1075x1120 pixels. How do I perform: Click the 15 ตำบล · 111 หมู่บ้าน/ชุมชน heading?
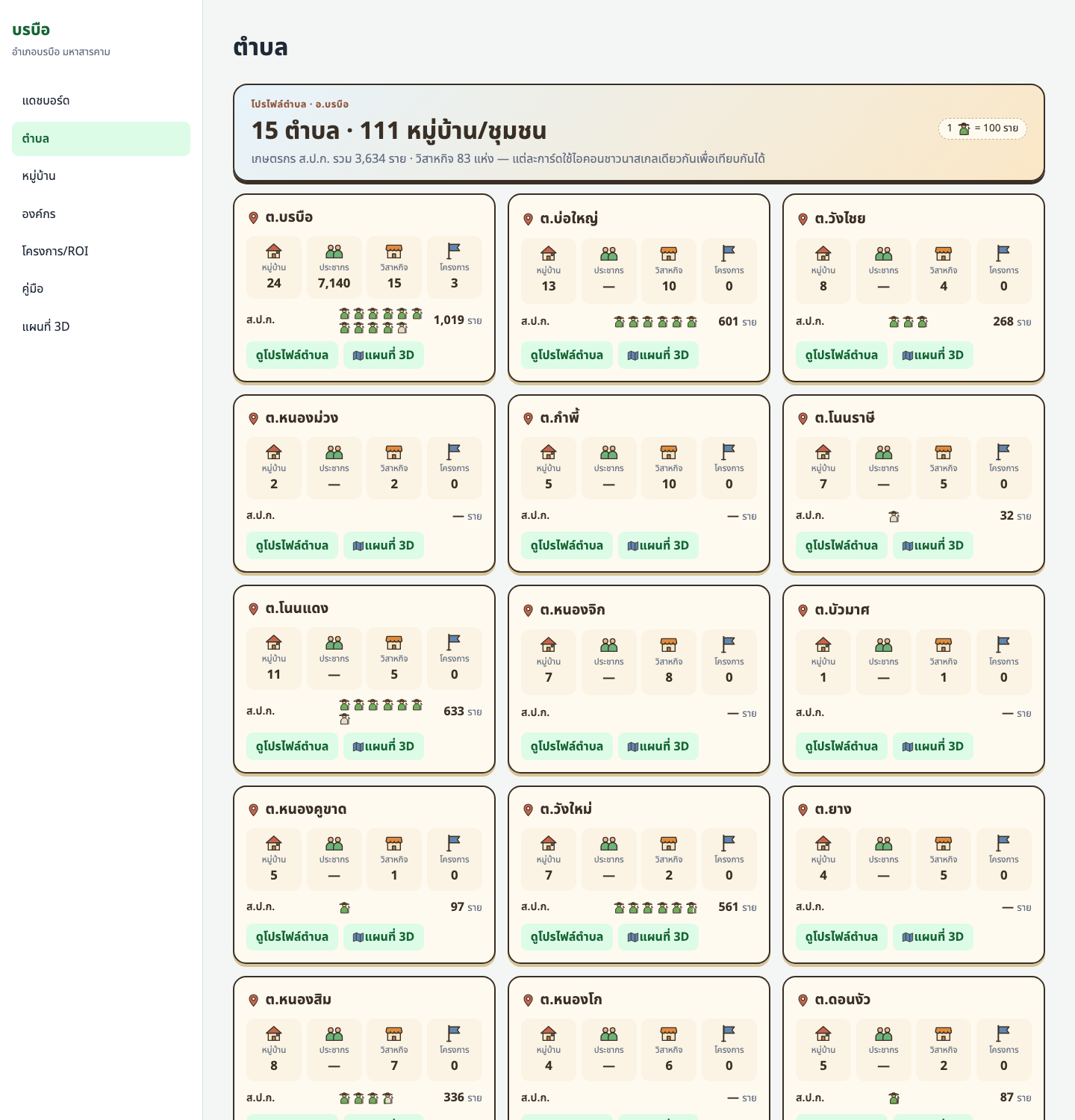[x=399, y=131]
